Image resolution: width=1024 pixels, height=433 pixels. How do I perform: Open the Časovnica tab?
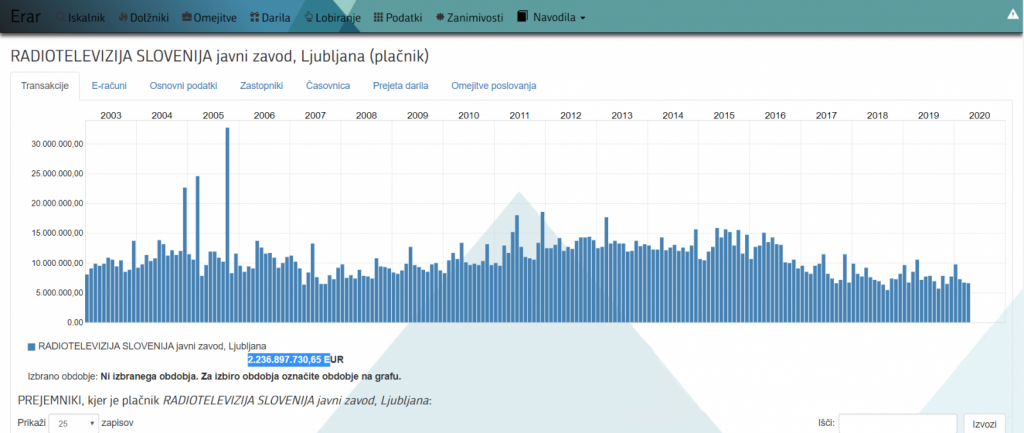point(328,86)
